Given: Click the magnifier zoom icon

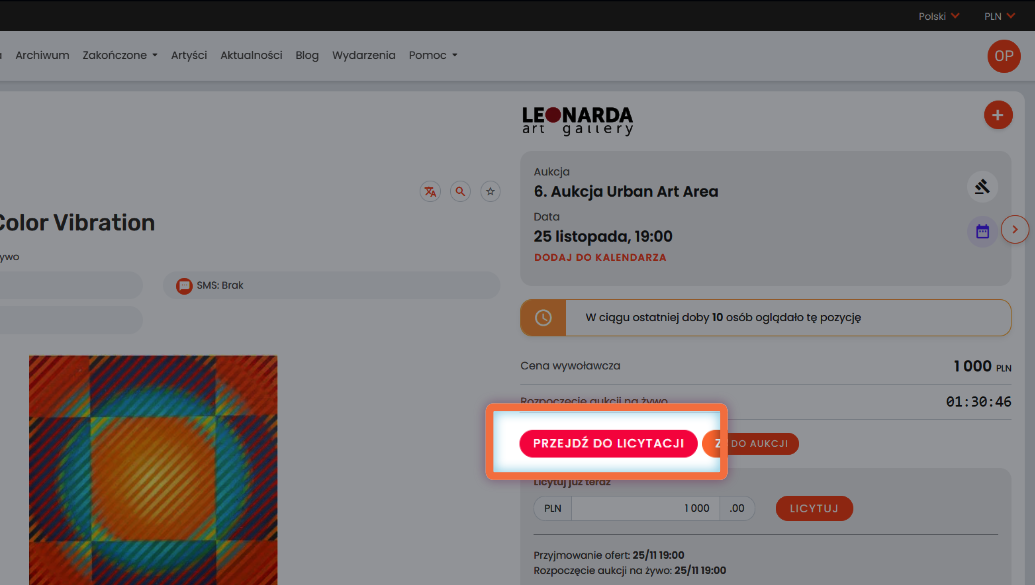Looking at the screenshot, I should (460, 191).
